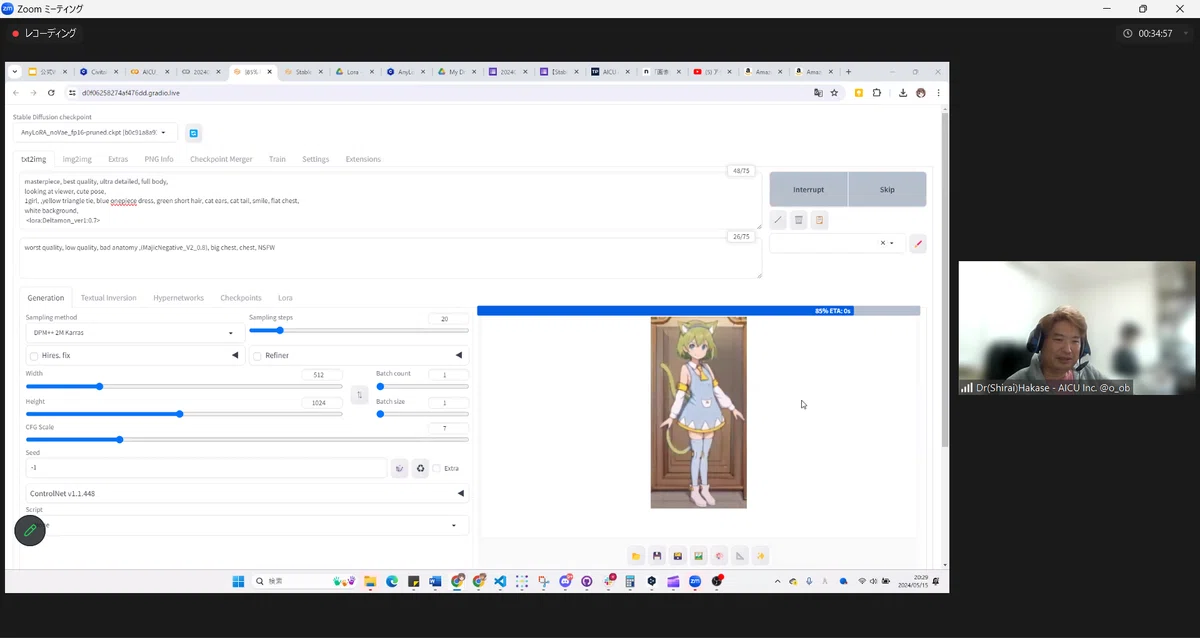1200x638 pixels.
Task: Open the browser translate icon
Action: 818,93
